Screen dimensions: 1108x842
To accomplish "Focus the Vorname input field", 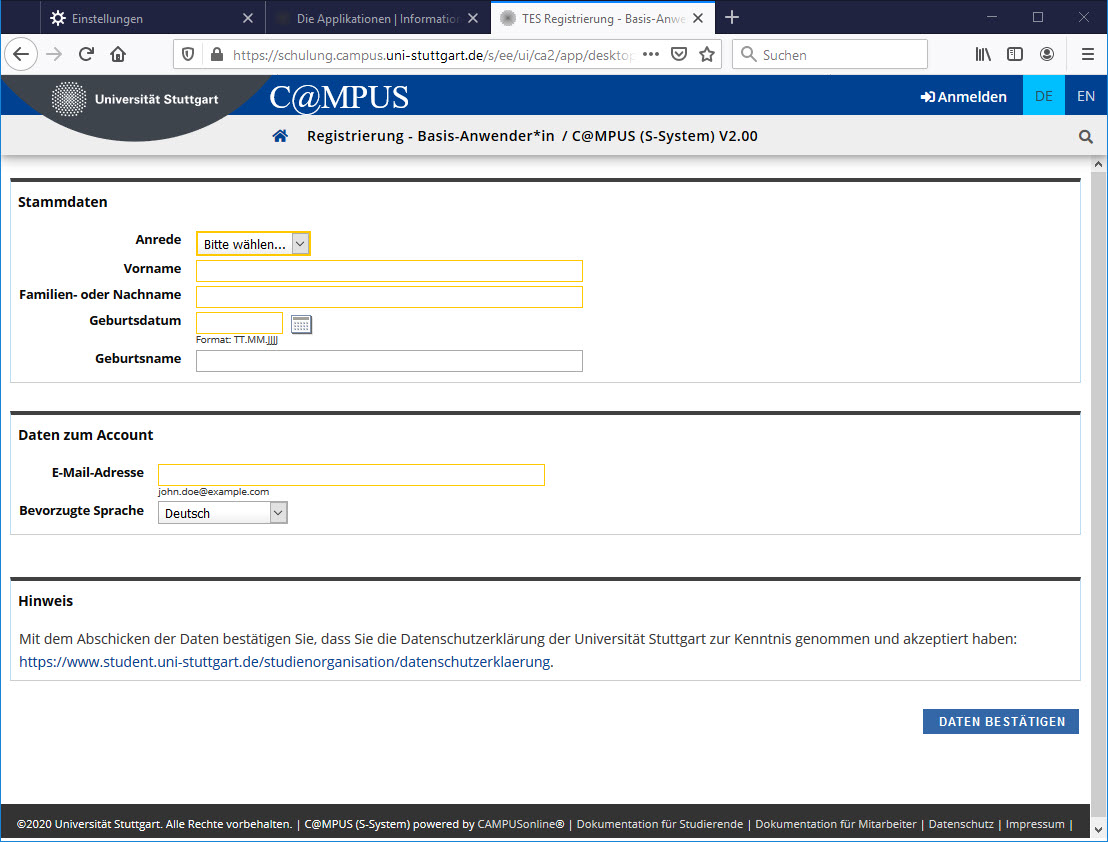I will (x=389, y=271).
